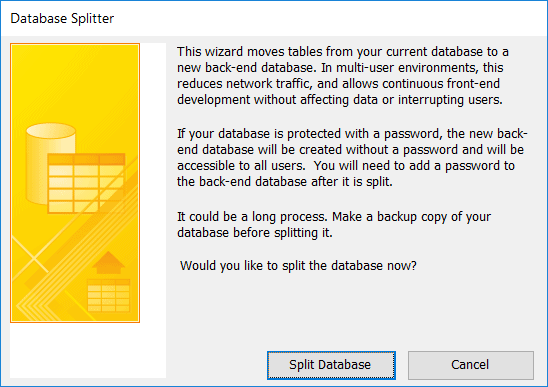Click the dialog title bar
The width and height of the screenshot is (548, 387).
click(274, 19)
